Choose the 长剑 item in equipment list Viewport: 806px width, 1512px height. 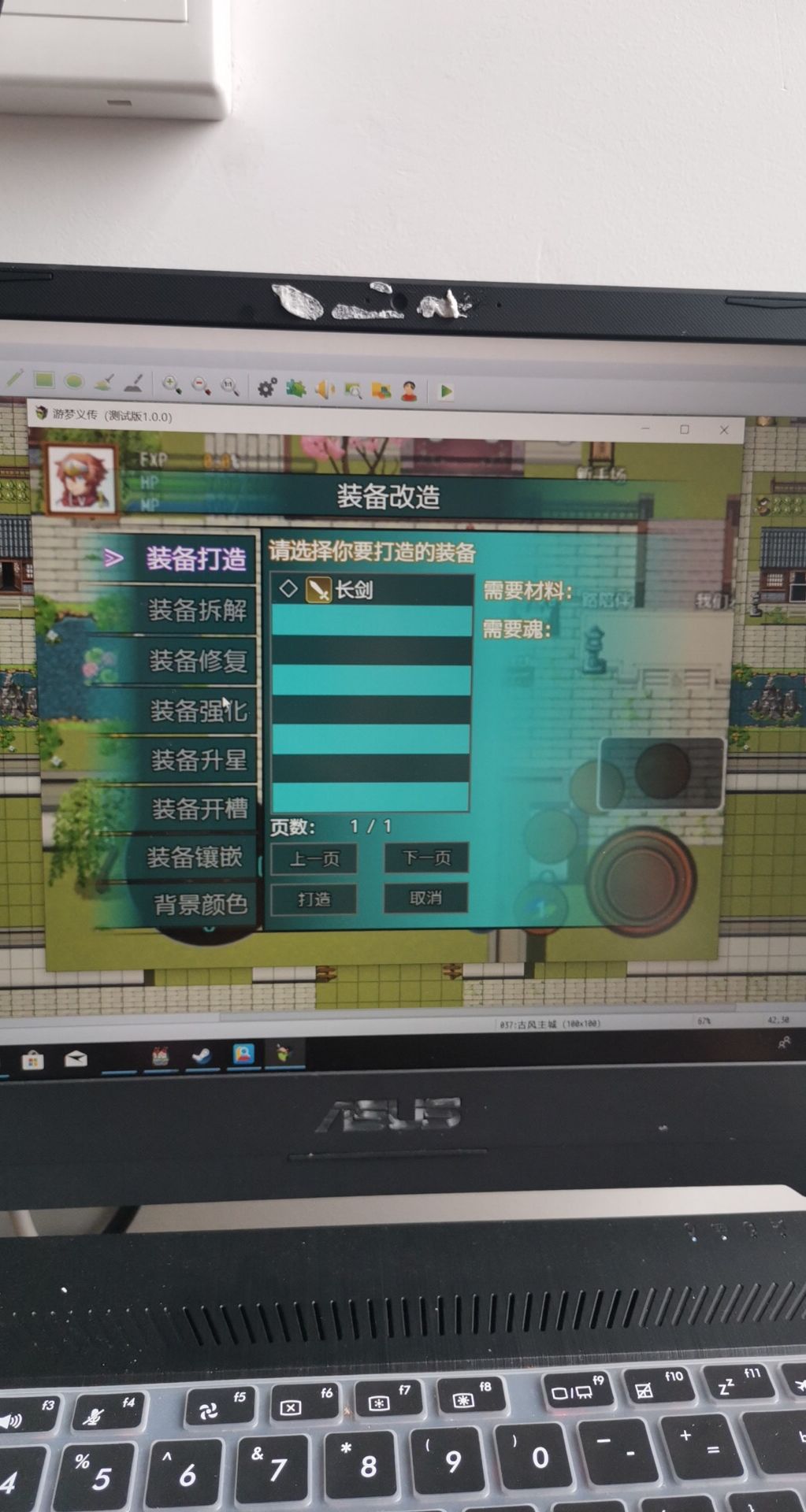(x=371, y=590)
